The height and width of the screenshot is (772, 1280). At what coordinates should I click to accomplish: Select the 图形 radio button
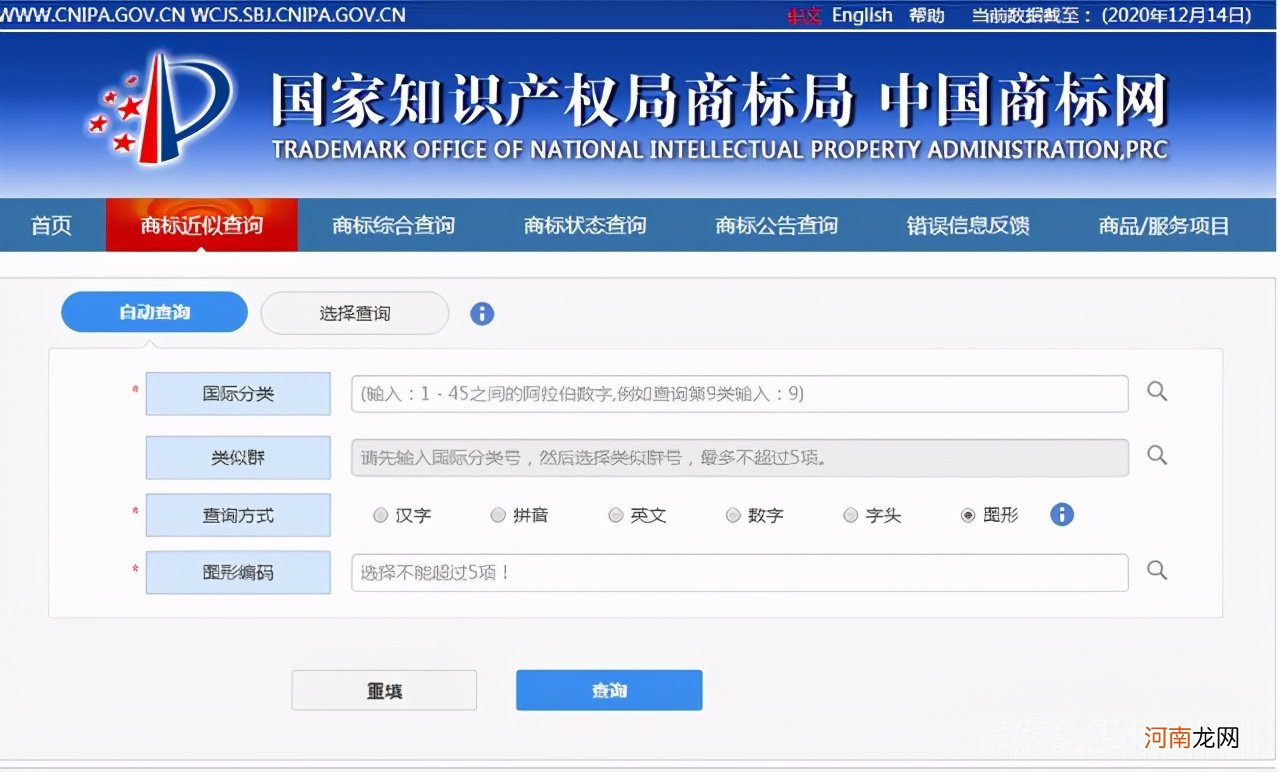coord(968,516)
